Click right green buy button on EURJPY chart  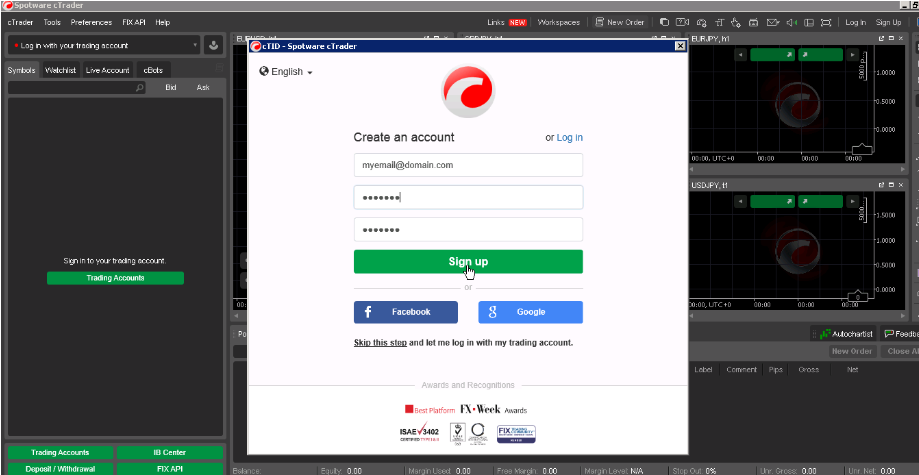pos(820,55)
